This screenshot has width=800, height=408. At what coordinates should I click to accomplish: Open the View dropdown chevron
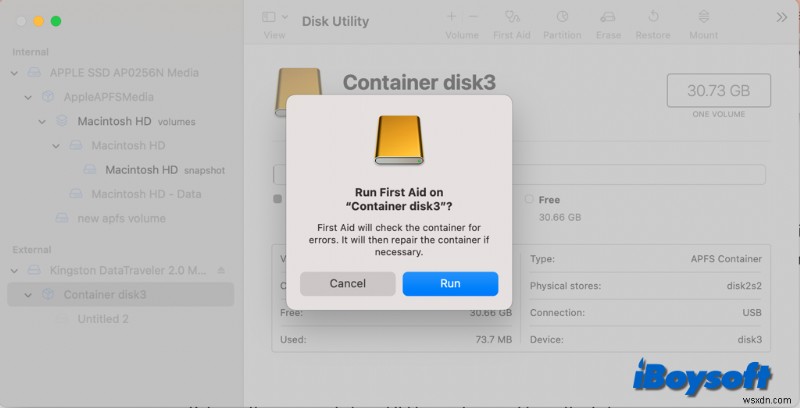tap(285, 17)
